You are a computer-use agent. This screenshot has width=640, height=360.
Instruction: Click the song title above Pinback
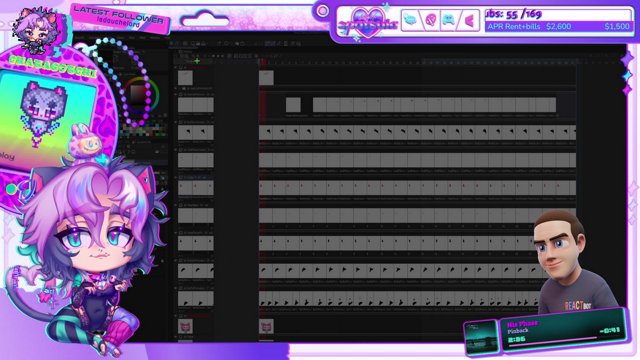[522, 324]
